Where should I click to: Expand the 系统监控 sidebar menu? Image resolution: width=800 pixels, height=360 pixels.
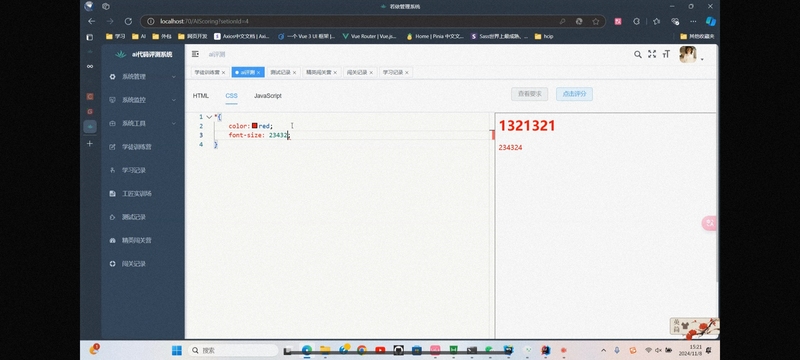click(143, 100)
